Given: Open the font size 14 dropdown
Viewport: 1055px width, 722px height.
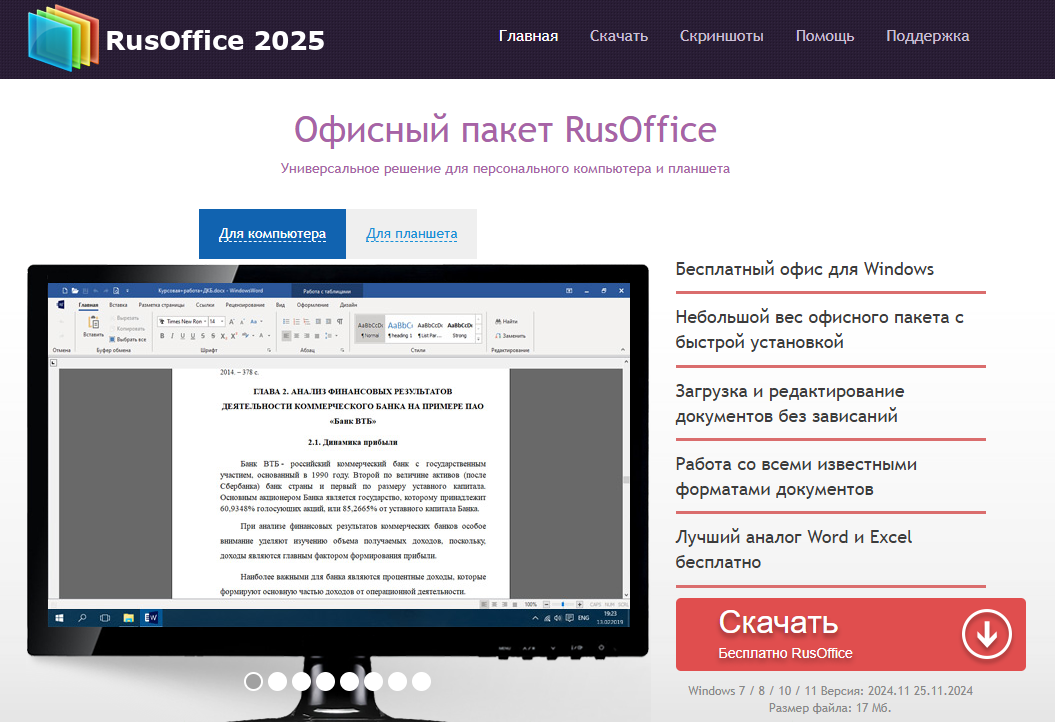Looking at the screenshot, I should (222, 322).
